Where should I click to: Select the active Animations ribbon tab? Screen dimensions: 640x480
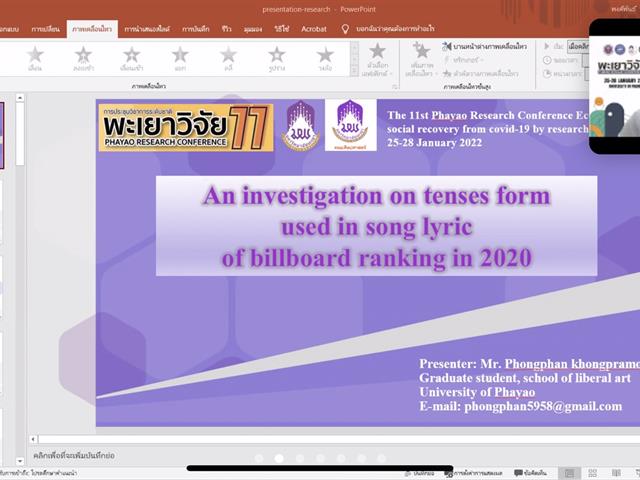(92, 29)
